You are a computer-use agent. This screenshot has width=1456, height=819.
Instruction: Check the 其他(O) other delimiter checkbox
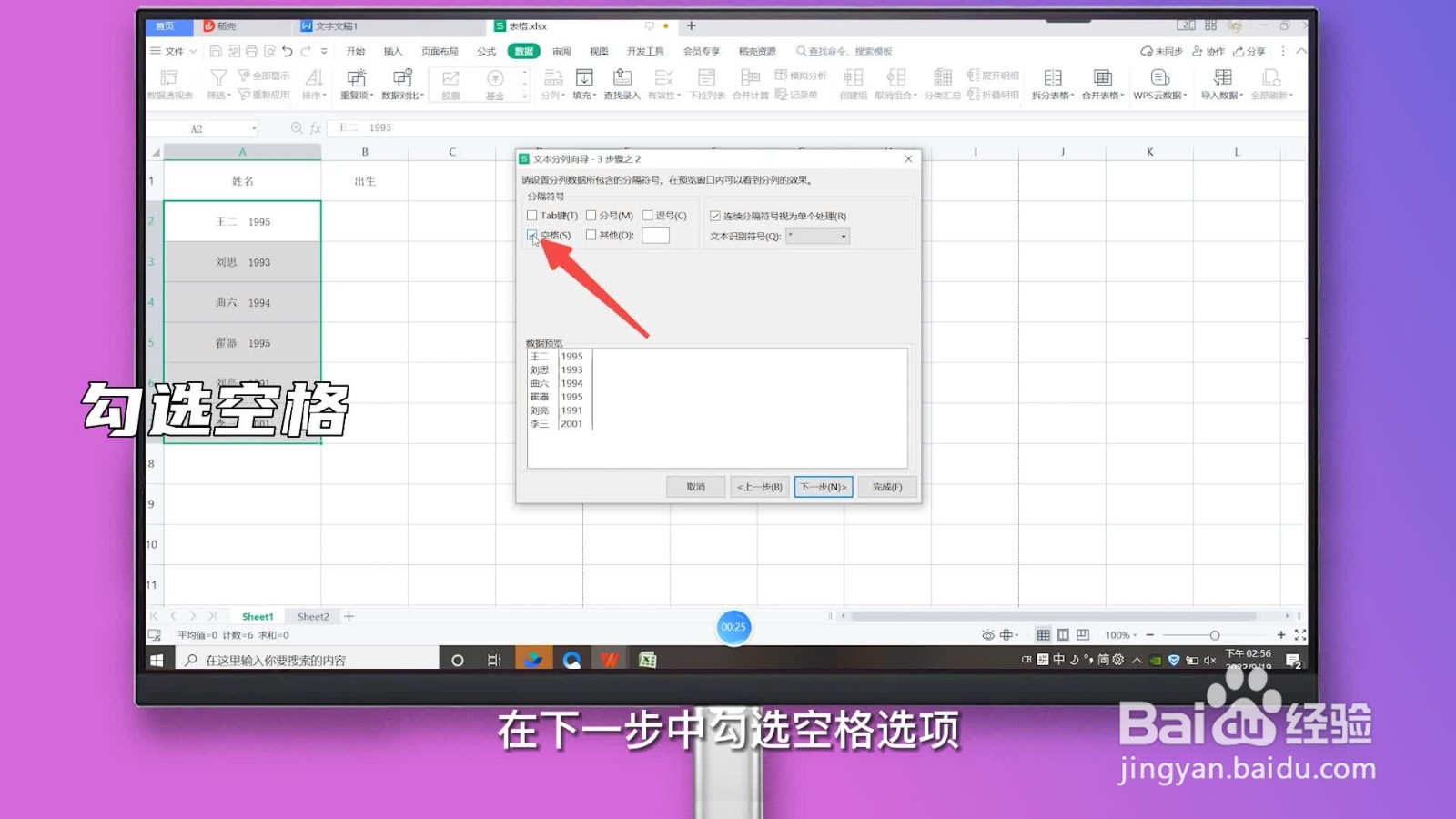(591, 235)
